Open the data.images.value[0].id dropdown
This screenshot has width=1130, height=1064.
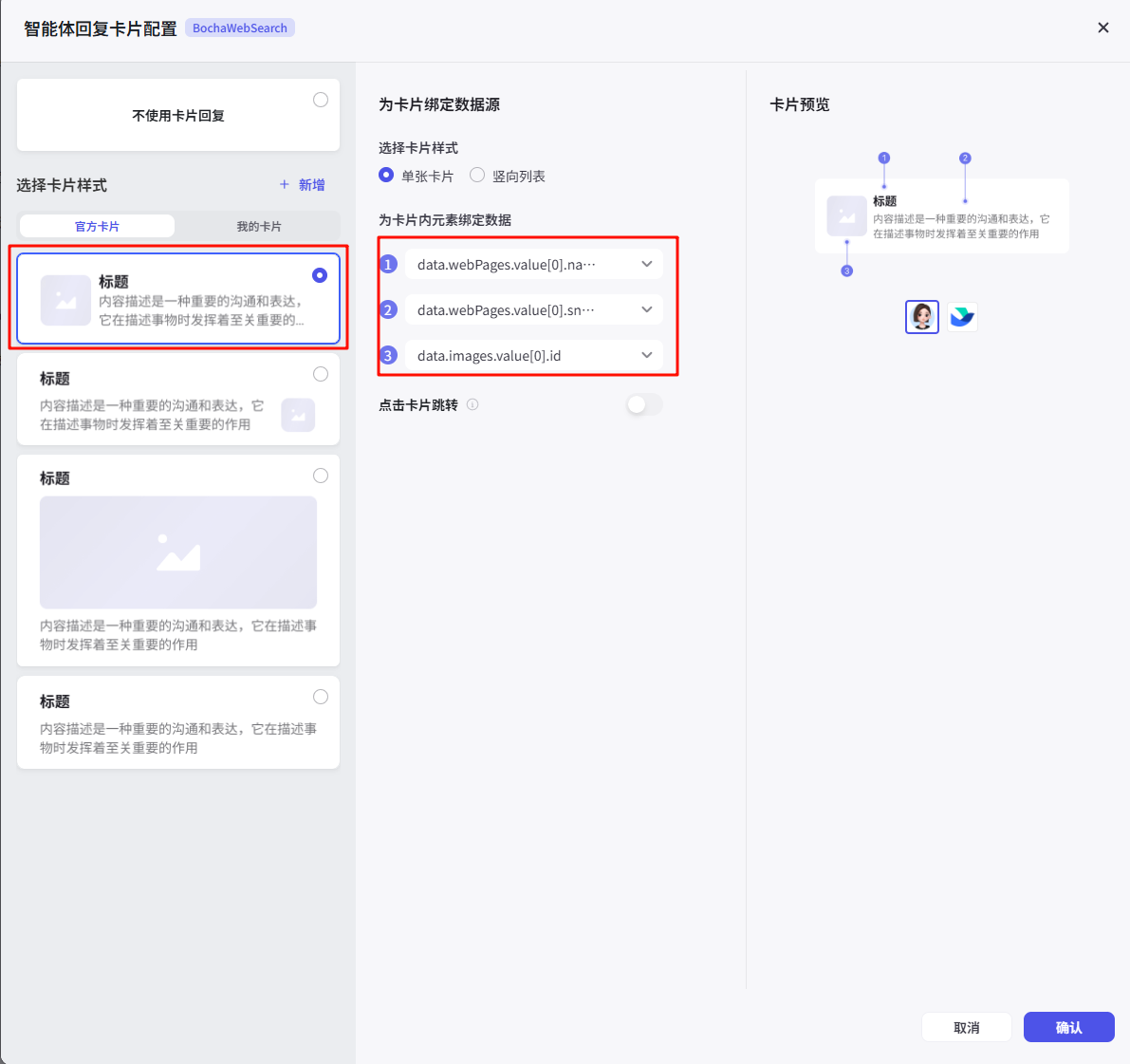coord(533,355)
